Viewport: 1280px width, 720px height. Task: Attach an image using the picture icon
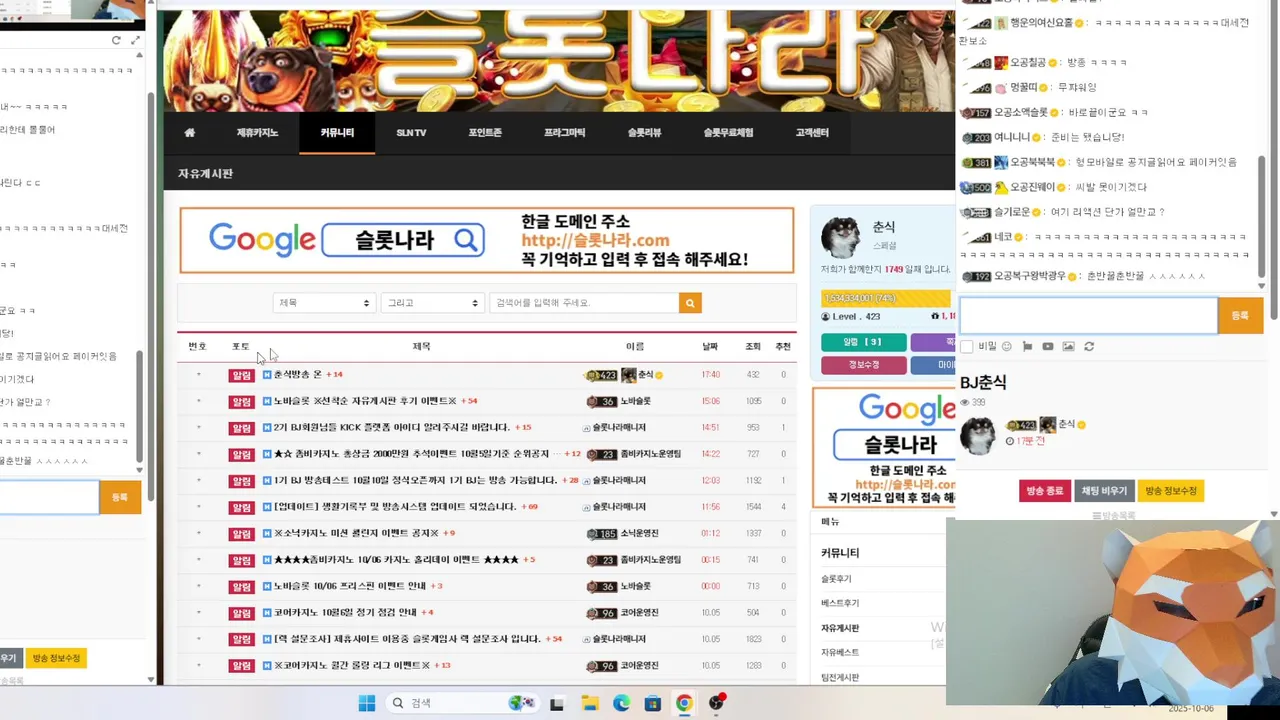coord(1068,346)
